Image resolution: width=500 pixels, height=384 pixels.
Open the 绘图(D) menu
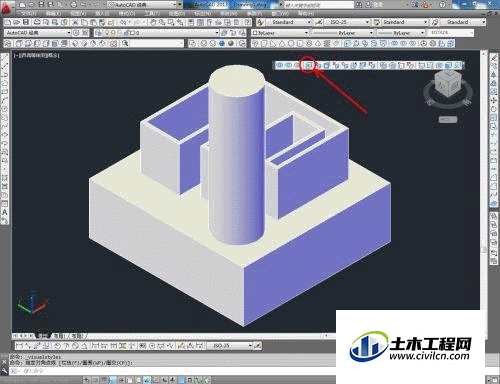point(176,14)
